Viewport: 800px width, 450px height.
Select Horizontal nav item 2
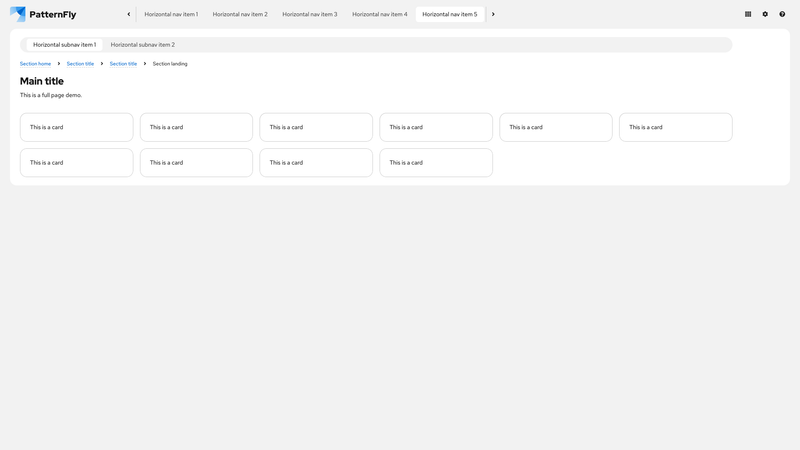pos(240,14)
